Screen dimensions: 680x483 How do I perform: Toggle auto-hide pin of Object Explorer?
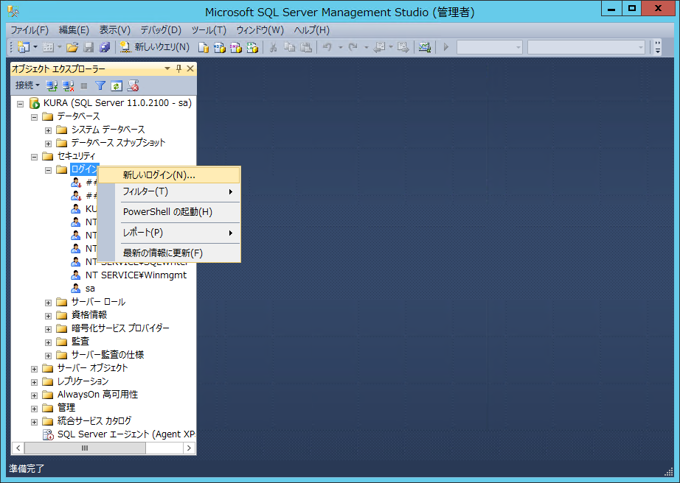tap(179, 69)
